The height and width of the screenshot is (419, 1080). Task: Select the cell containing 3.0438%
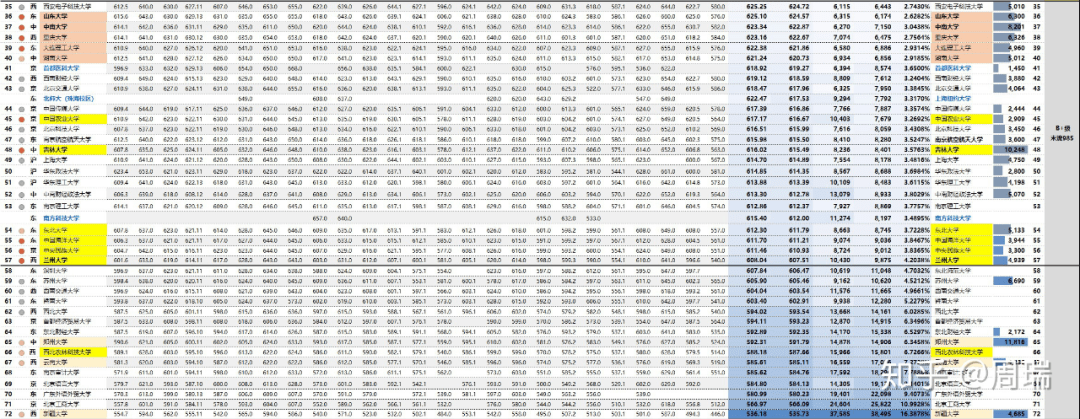913,26
